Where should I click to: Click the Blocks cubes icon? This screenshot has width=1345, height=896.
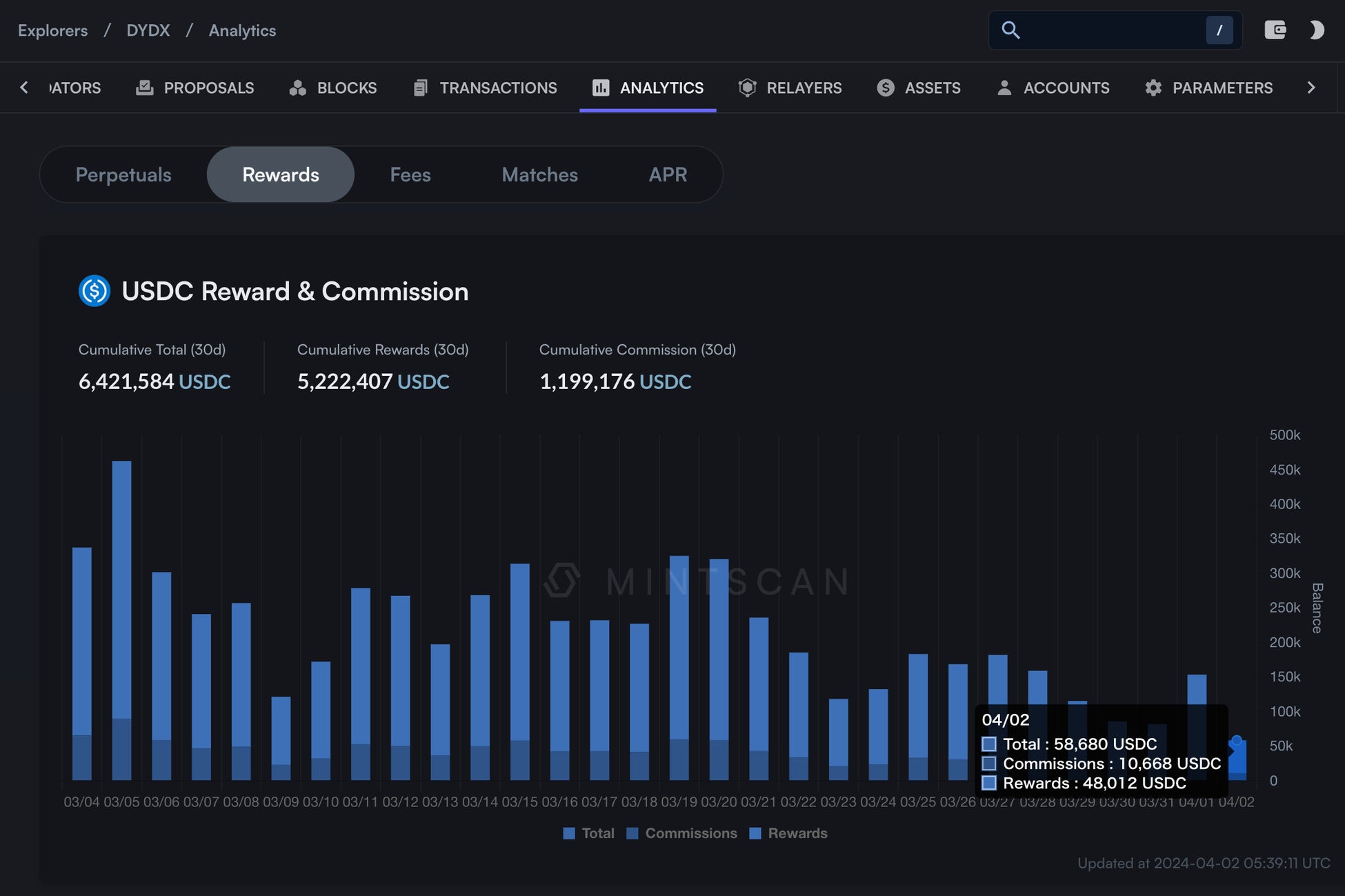(297, 88)
